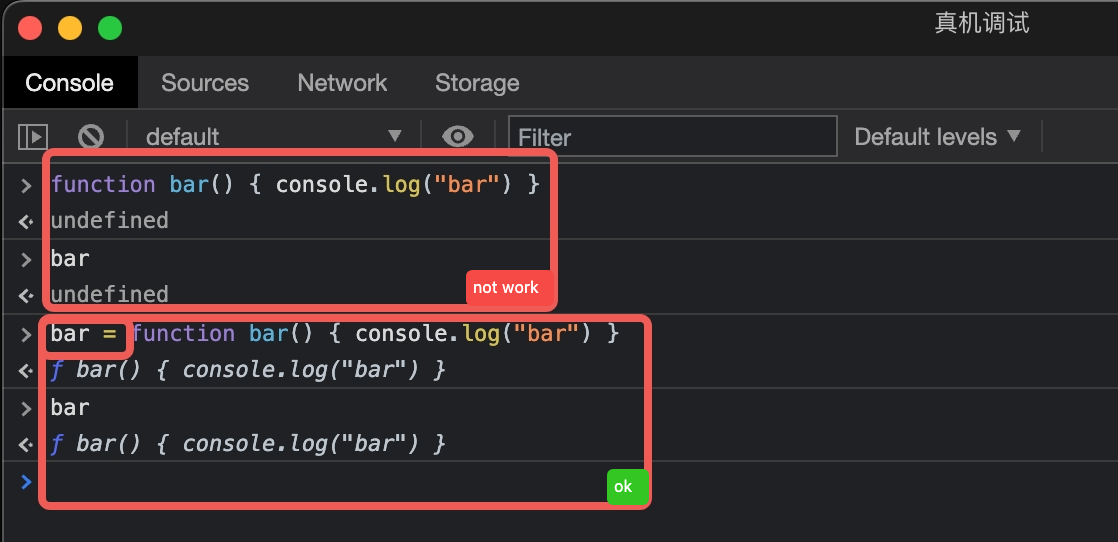Select the Network tab

click(342, 83)
